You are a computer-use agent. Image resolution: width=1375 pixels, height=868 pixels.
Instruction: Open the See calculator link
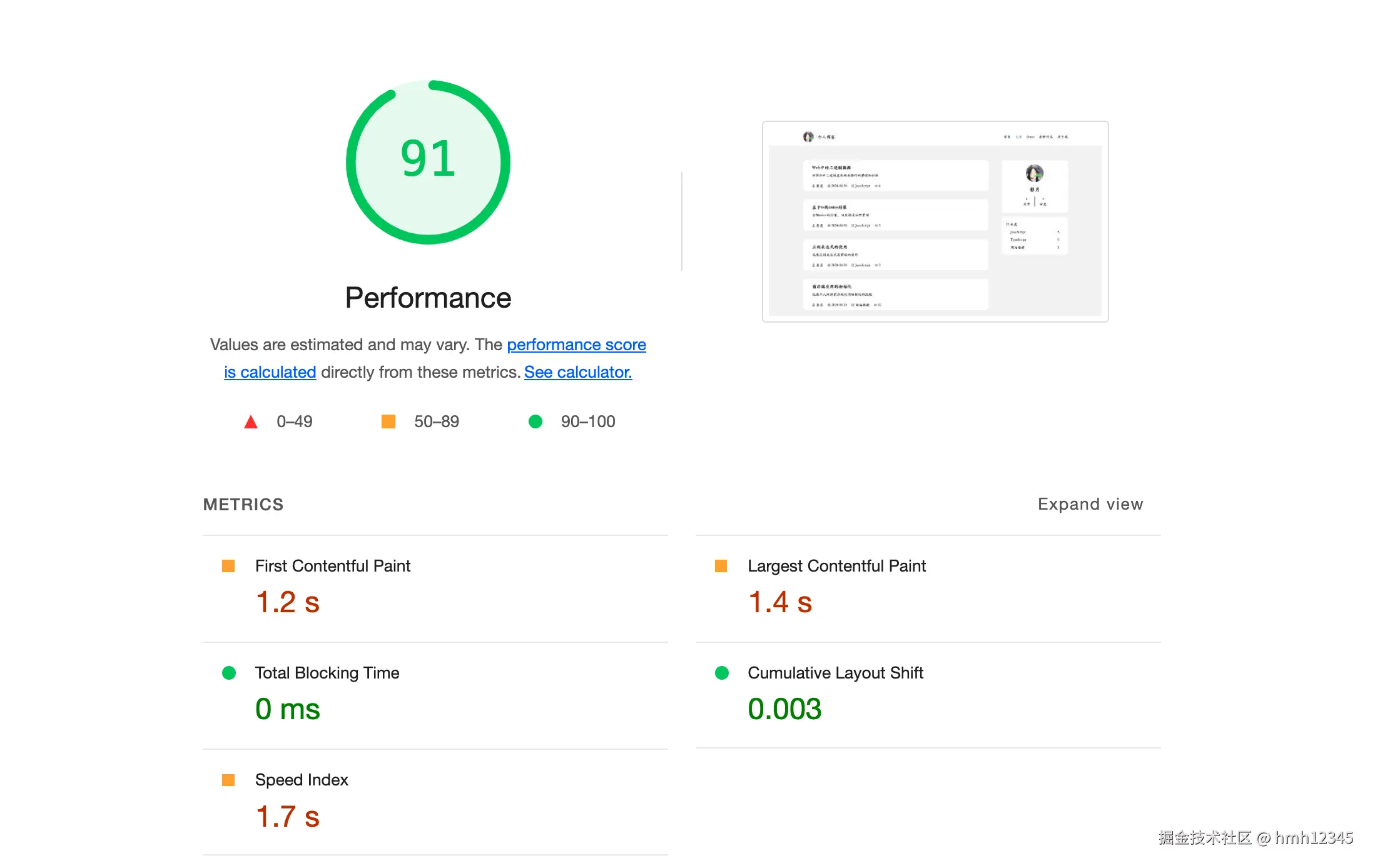click(578, 372)
